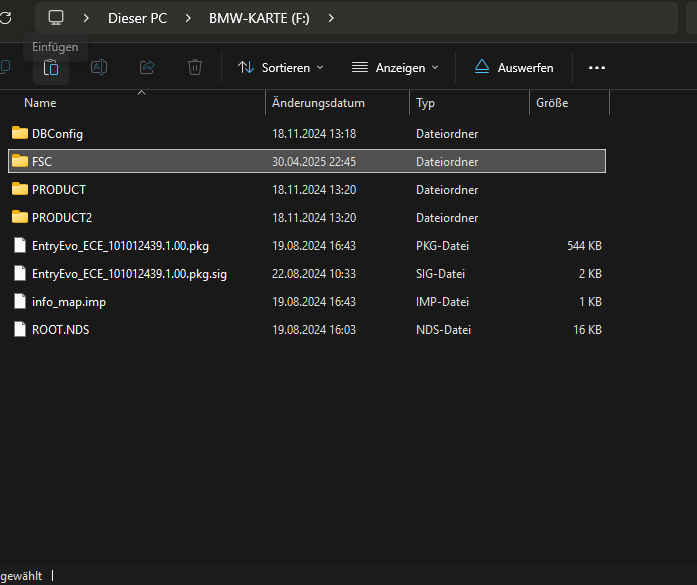Screen dimensions: 697x585
Task: Click the PC monitor icon in breadcrumb
Action: tap(56, 18)
